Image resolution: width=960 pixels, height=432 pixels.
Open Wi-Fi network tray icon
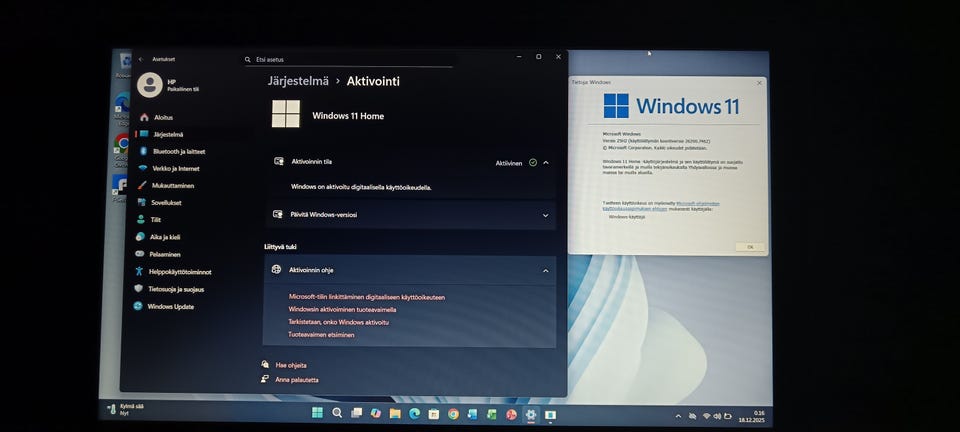click(x=706, y=416)
